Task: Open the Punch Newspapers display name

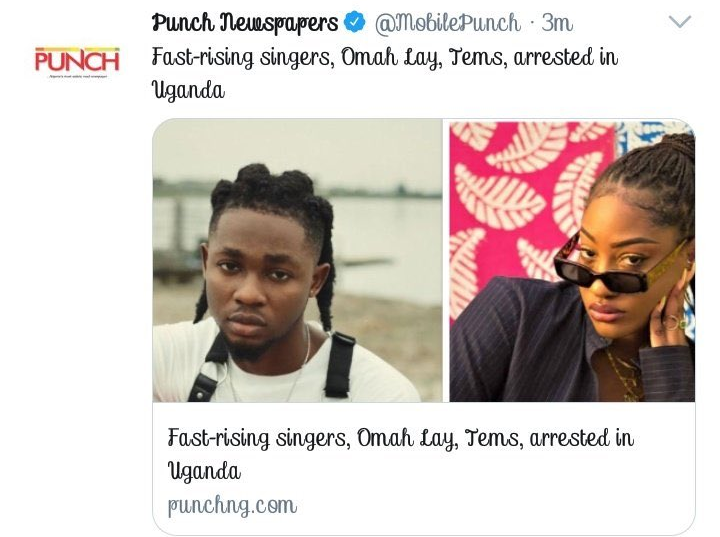Action: pyautogui.click(x=244, y=23)
